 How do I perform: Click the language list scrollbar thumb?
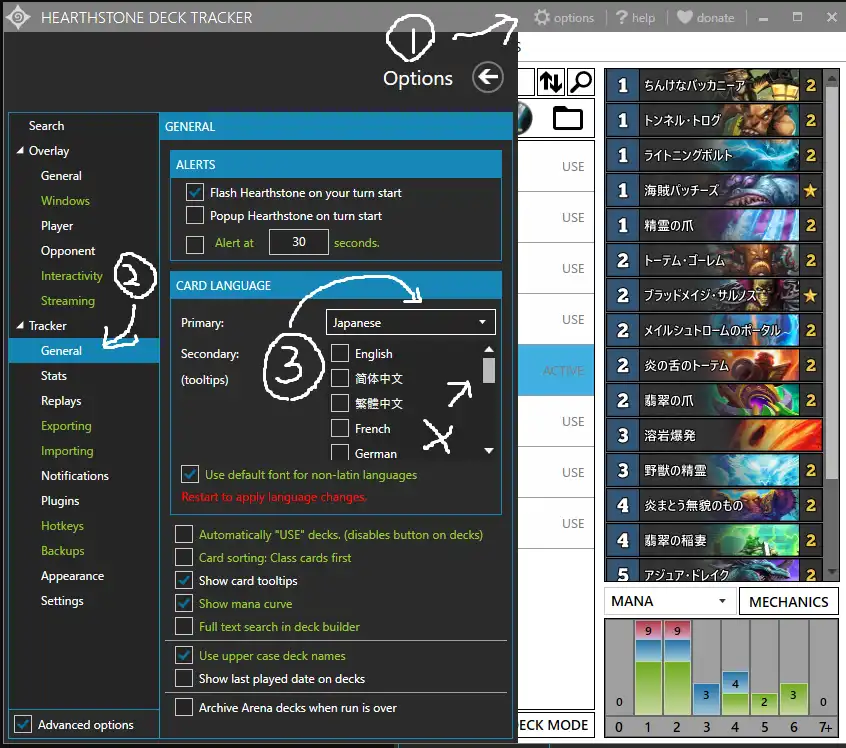click(489, 370)
